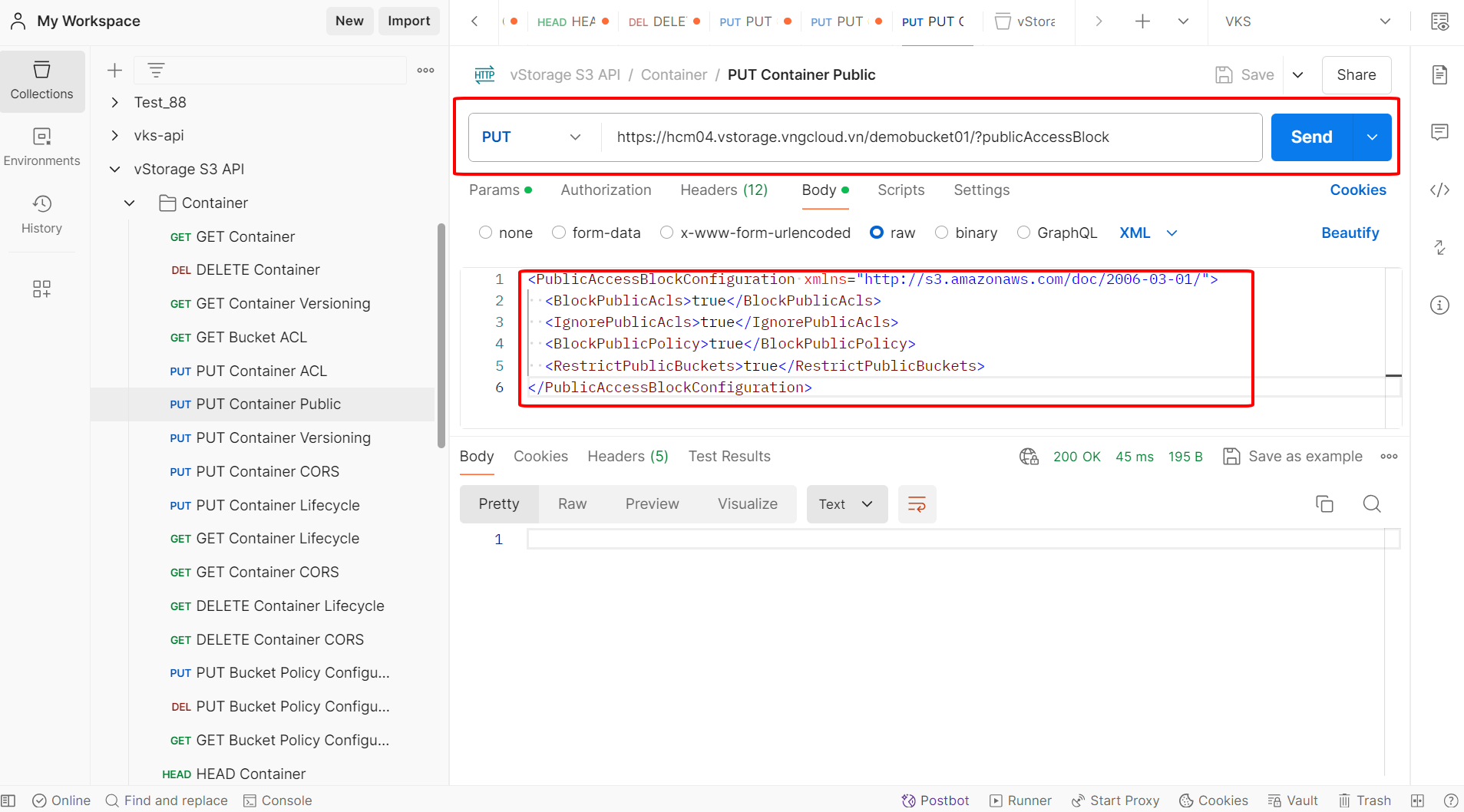Click the Beautify link
Screen dimensions: 1464x812
point(1350,233)
